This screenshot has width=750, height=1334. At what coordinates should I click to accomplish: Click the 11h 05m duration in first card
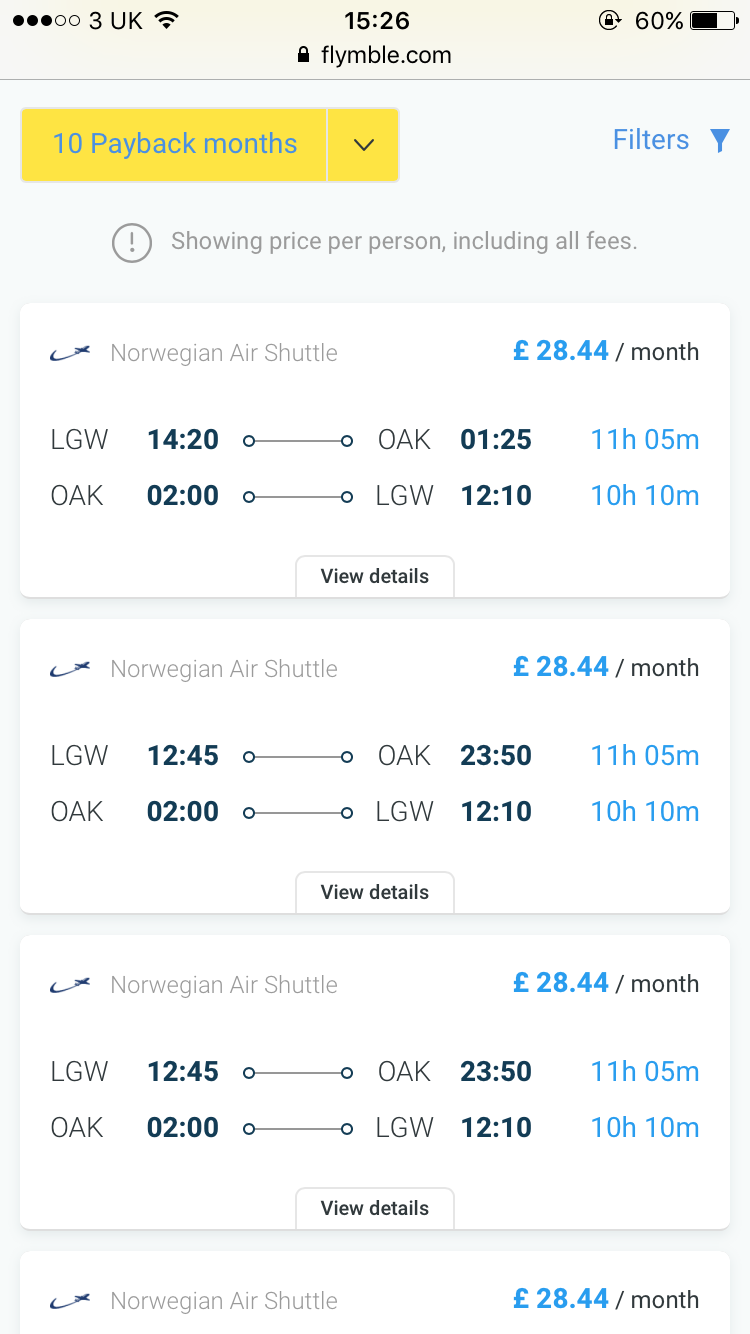tap(644, 440)
